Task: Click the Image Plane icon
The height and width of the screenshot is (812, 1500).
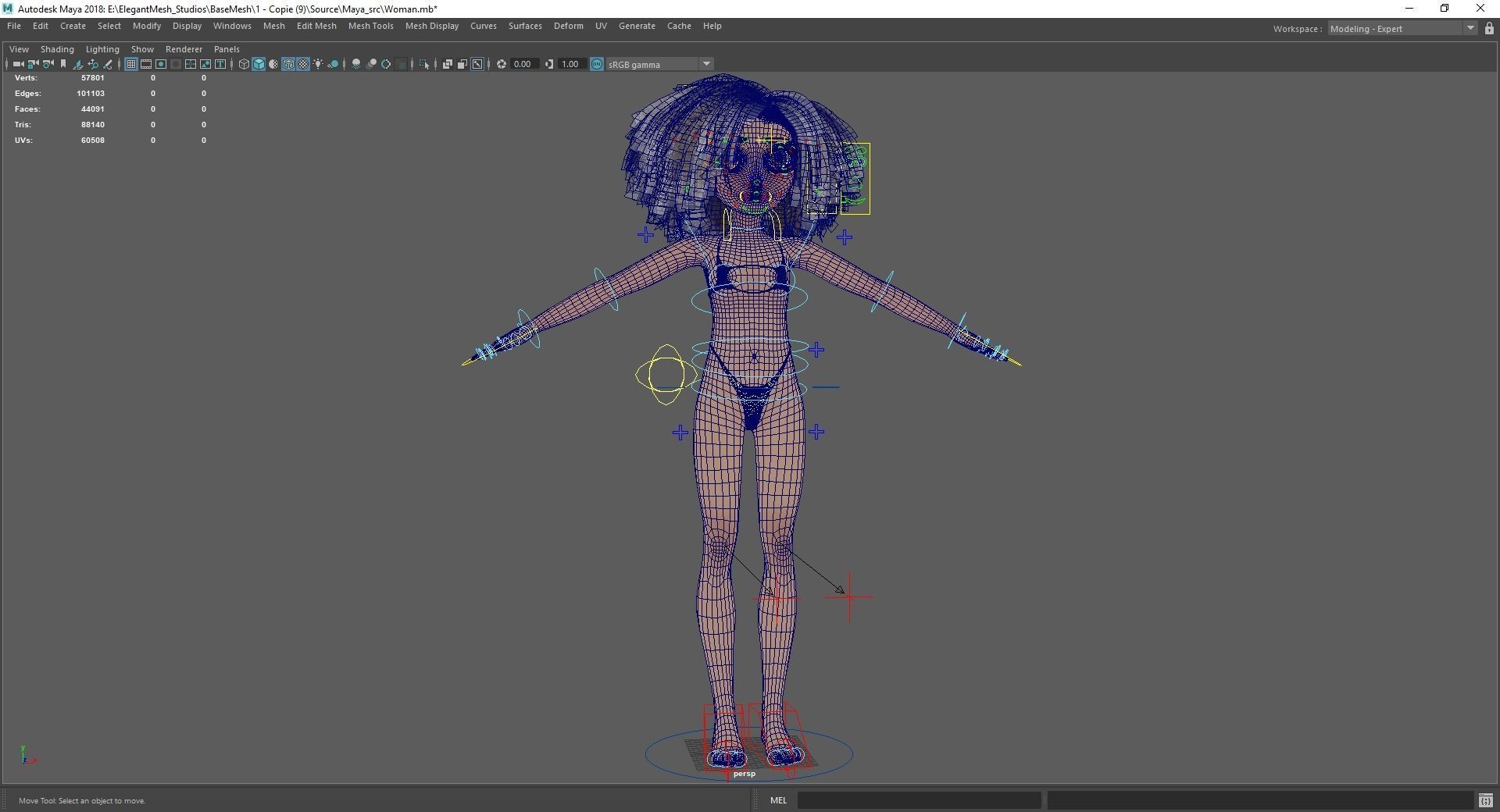Action: (77, 64)
